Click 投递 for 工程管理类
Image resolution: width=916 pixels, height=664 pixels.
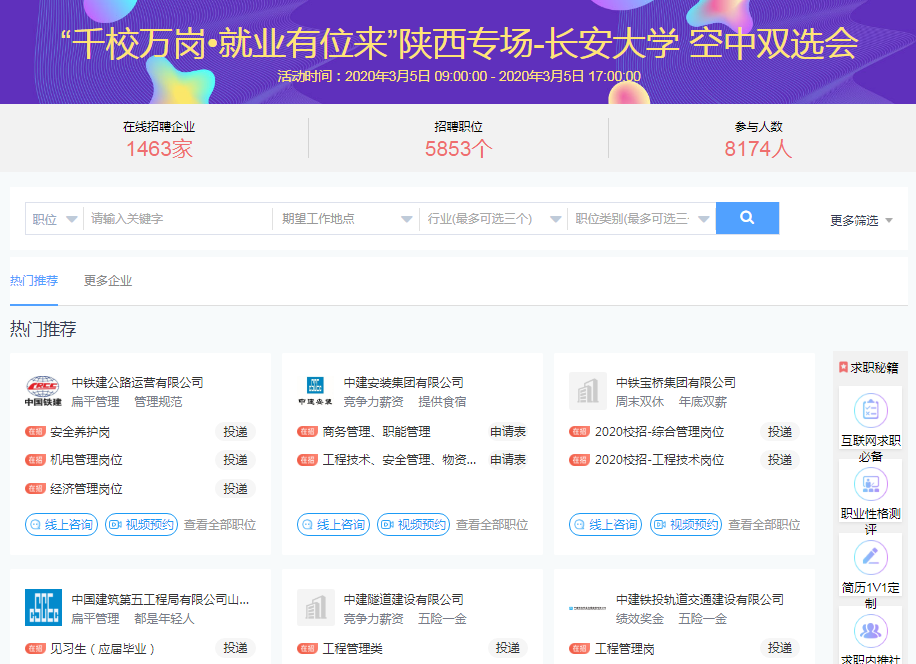[x=508, y=648]
